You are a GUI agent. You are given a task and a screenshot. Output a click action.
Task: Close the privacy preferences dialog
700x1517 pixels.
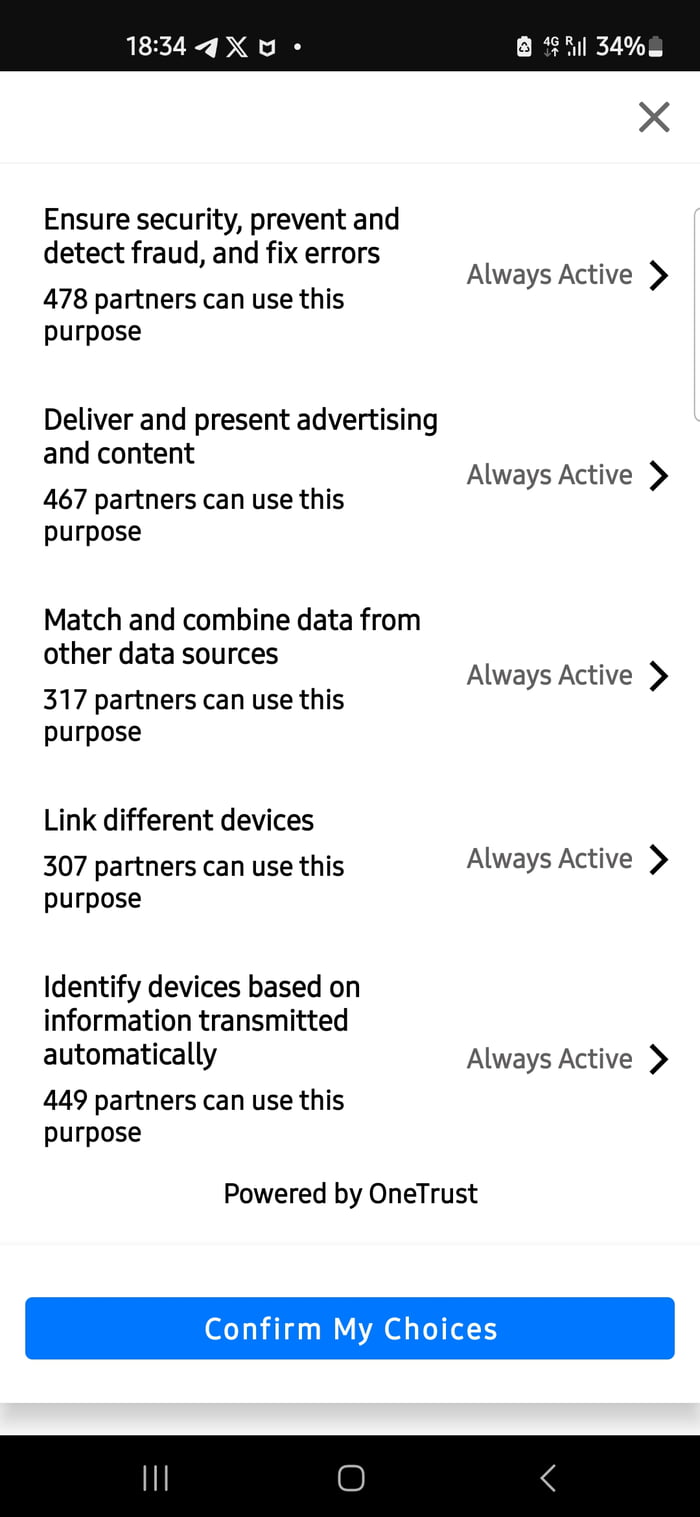(654, 117)
